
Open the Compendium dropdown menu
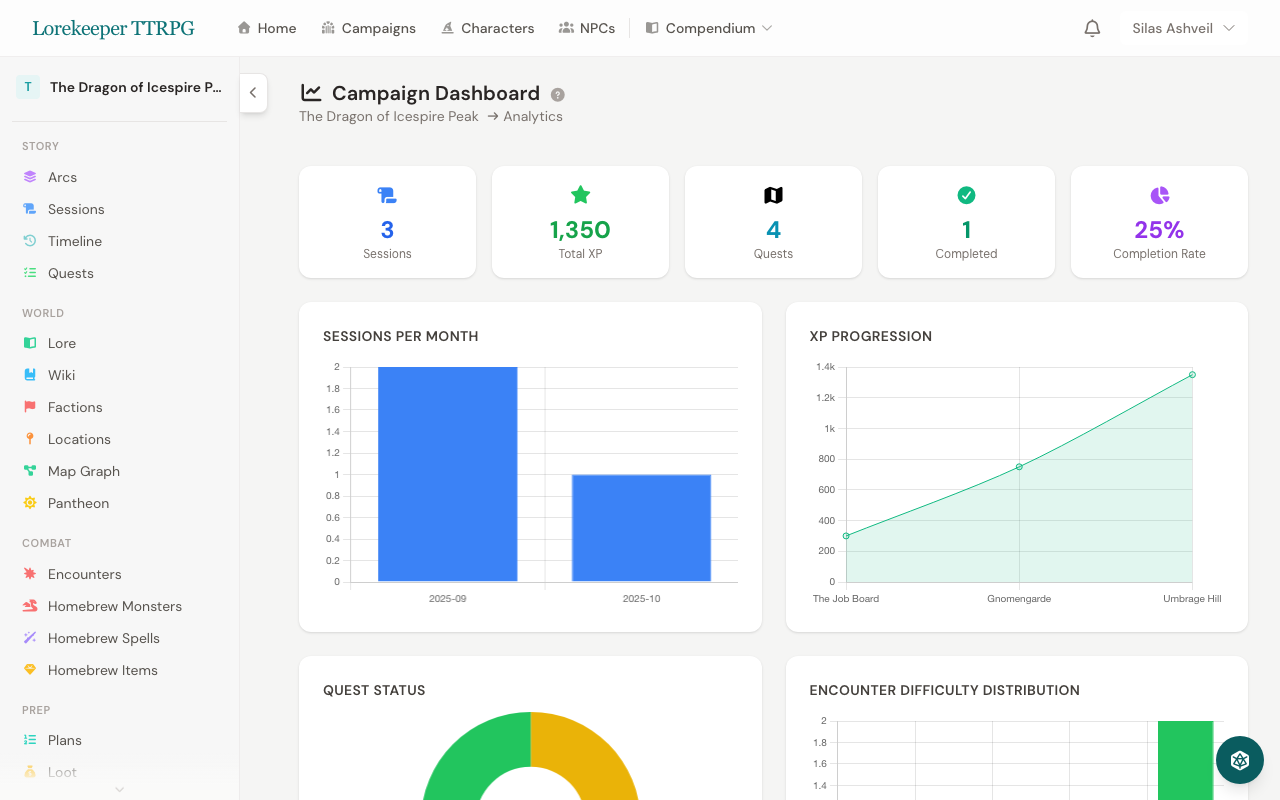point(708,28)
